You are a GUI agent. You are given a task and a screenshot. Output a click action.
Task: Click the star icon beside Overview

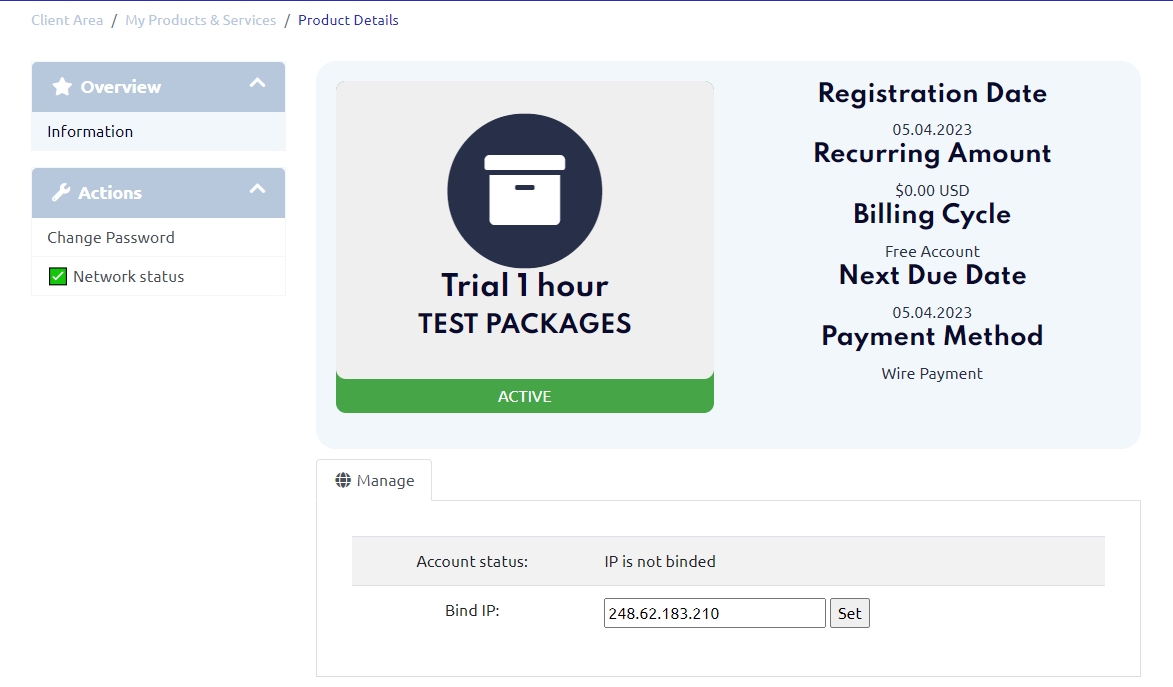pyautogui.click(x=62, y=87)
